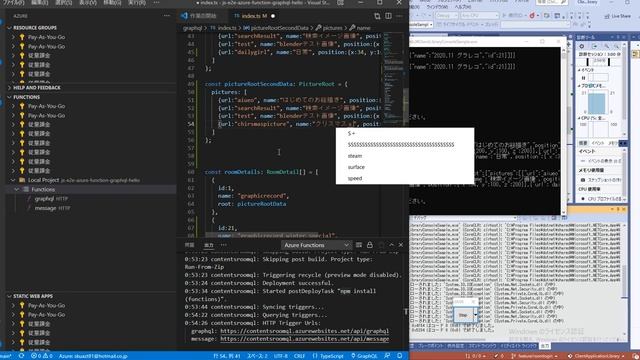This screenshot has width=640, height=360.
Task: Open the Azure Functions output channel dropdown
Action: pos(316,245)
